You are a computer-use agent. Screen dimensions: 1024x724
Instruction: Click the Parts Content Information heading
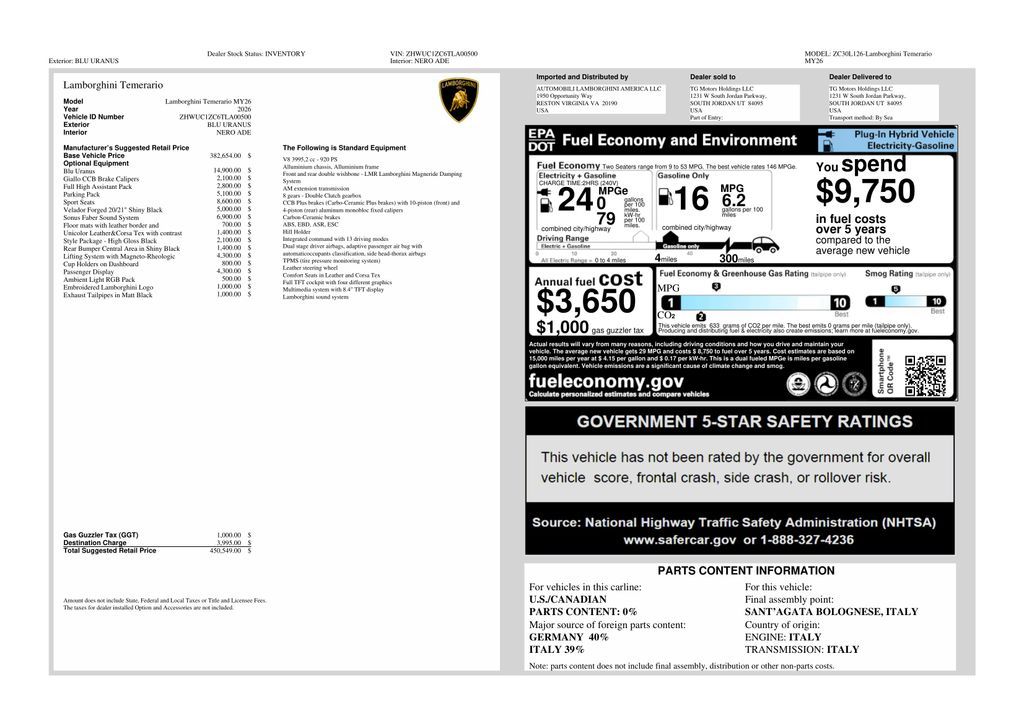pyautogui.click(x=746, y=571)
